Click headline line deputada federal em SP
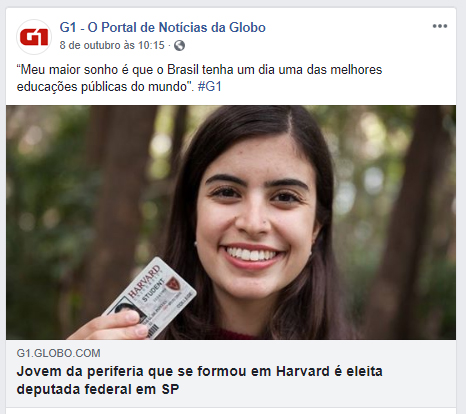The image size is (466, 414). click(98, 389)
